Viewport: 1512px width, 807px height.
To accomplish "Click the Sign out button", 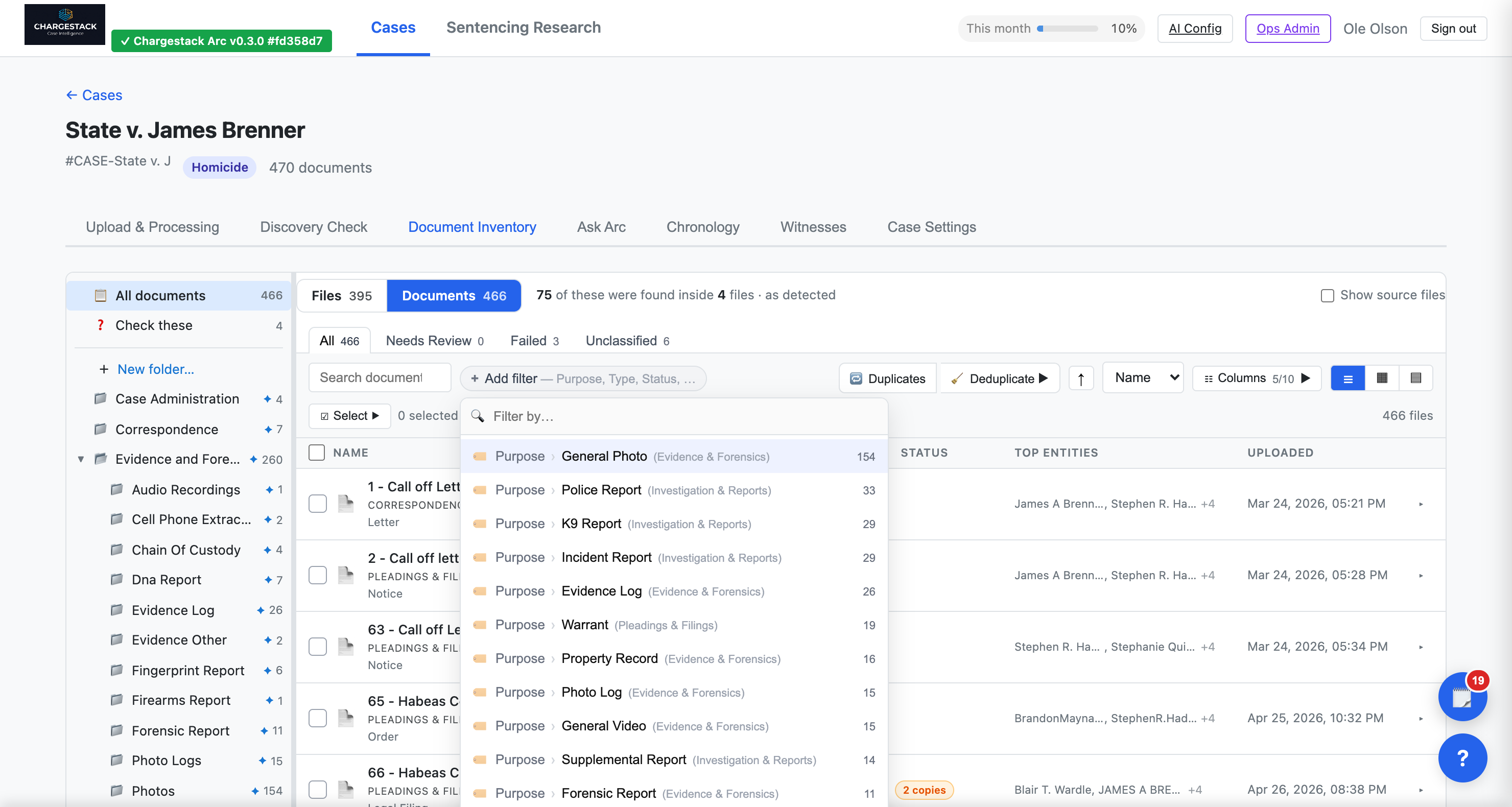I will 1453,28.
